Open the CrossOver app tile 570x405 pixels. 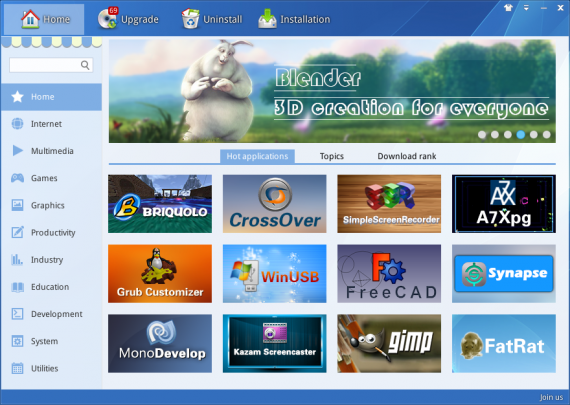point(274,204)
